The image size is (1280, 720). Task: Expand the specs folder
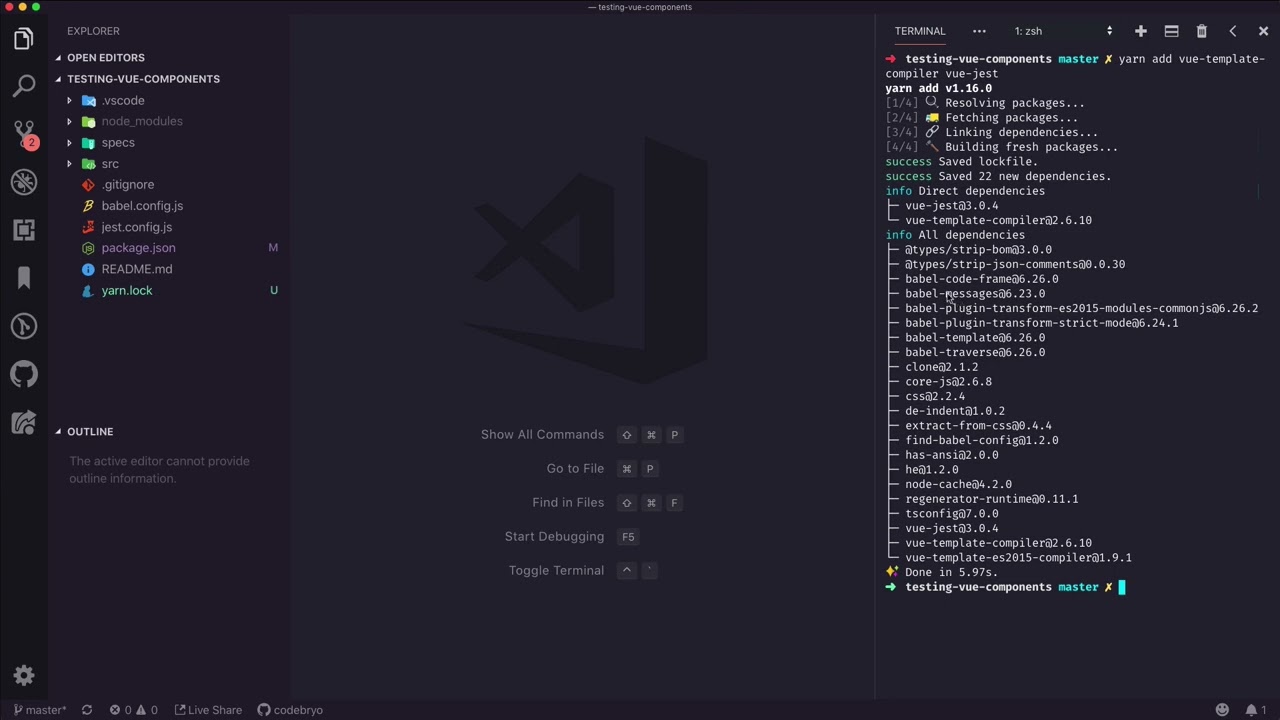coord(118,143)
